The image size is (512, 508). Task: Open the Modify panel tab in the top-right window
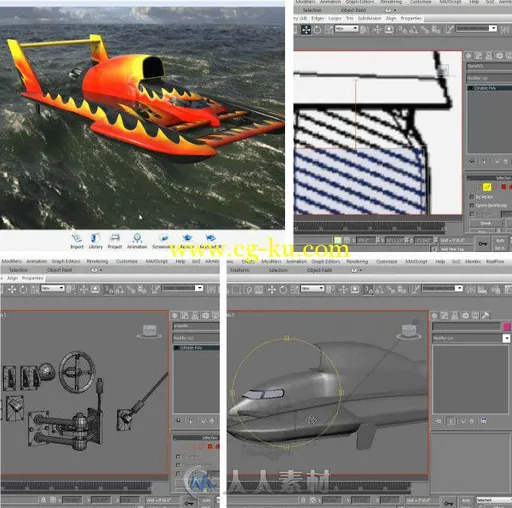point(478,56)
